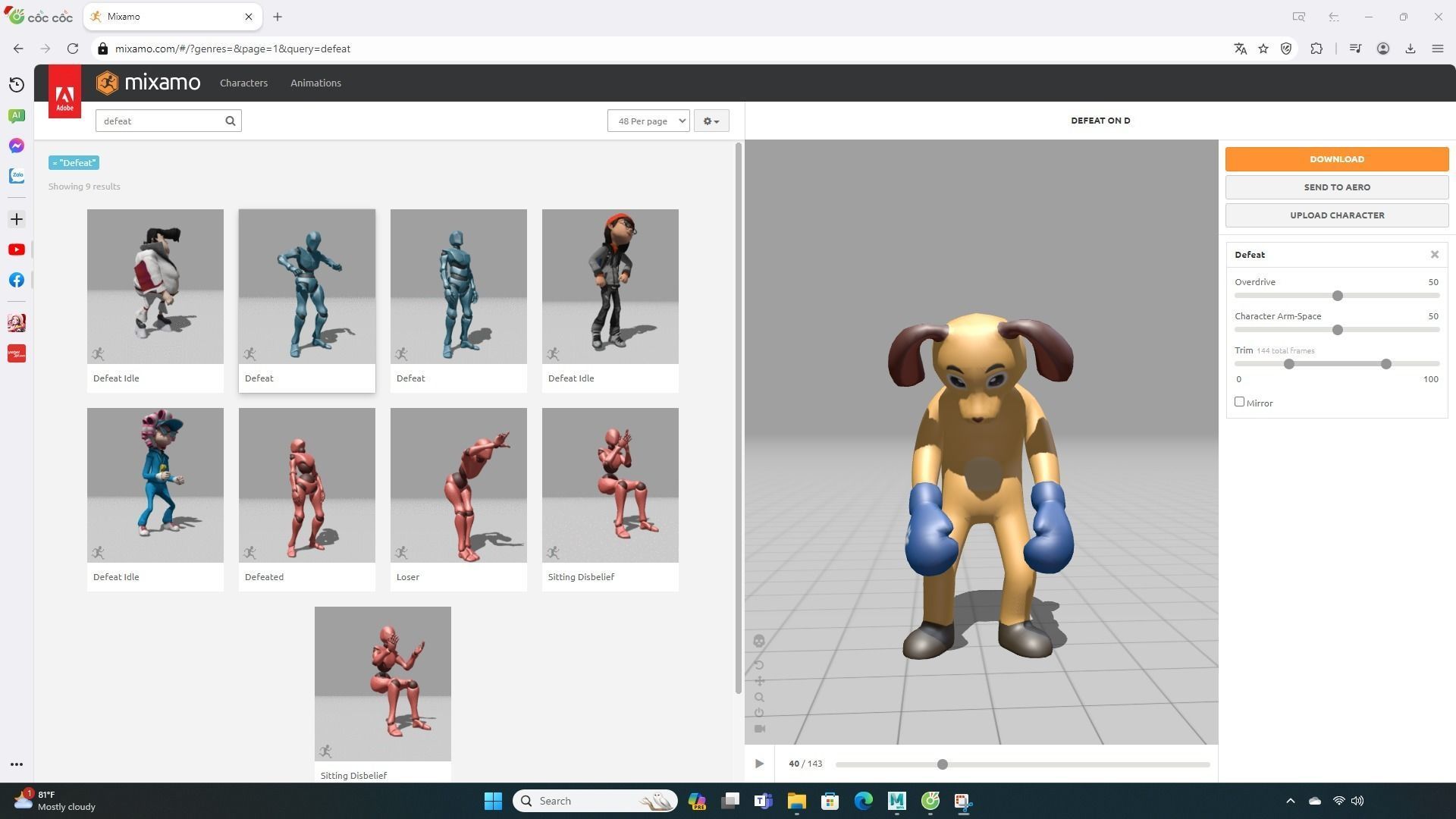The width and height of the screenshot is (1456, 819).
Task: Open the gear settings dropdown next to per page
Action: (x=711, y=121)
